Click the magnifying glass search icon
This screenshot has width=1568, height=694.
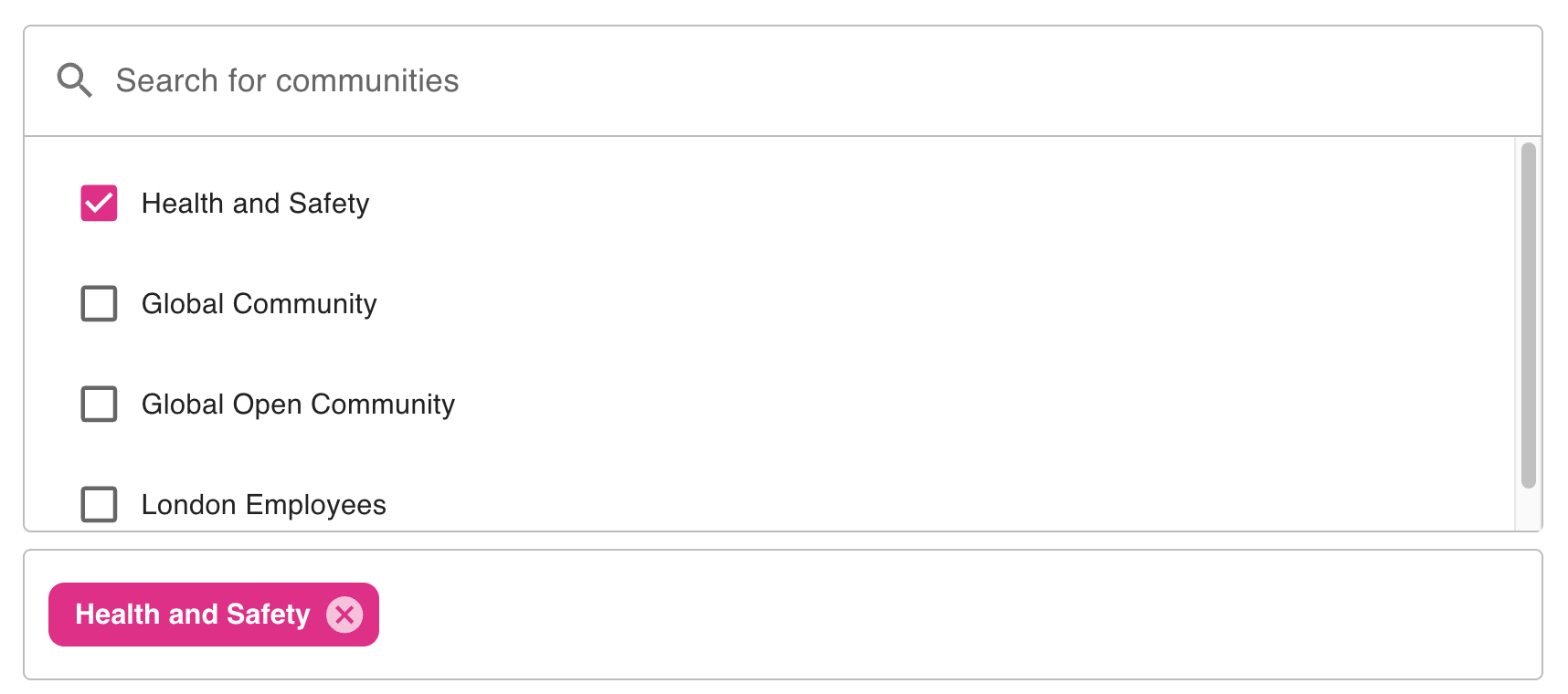74,80
